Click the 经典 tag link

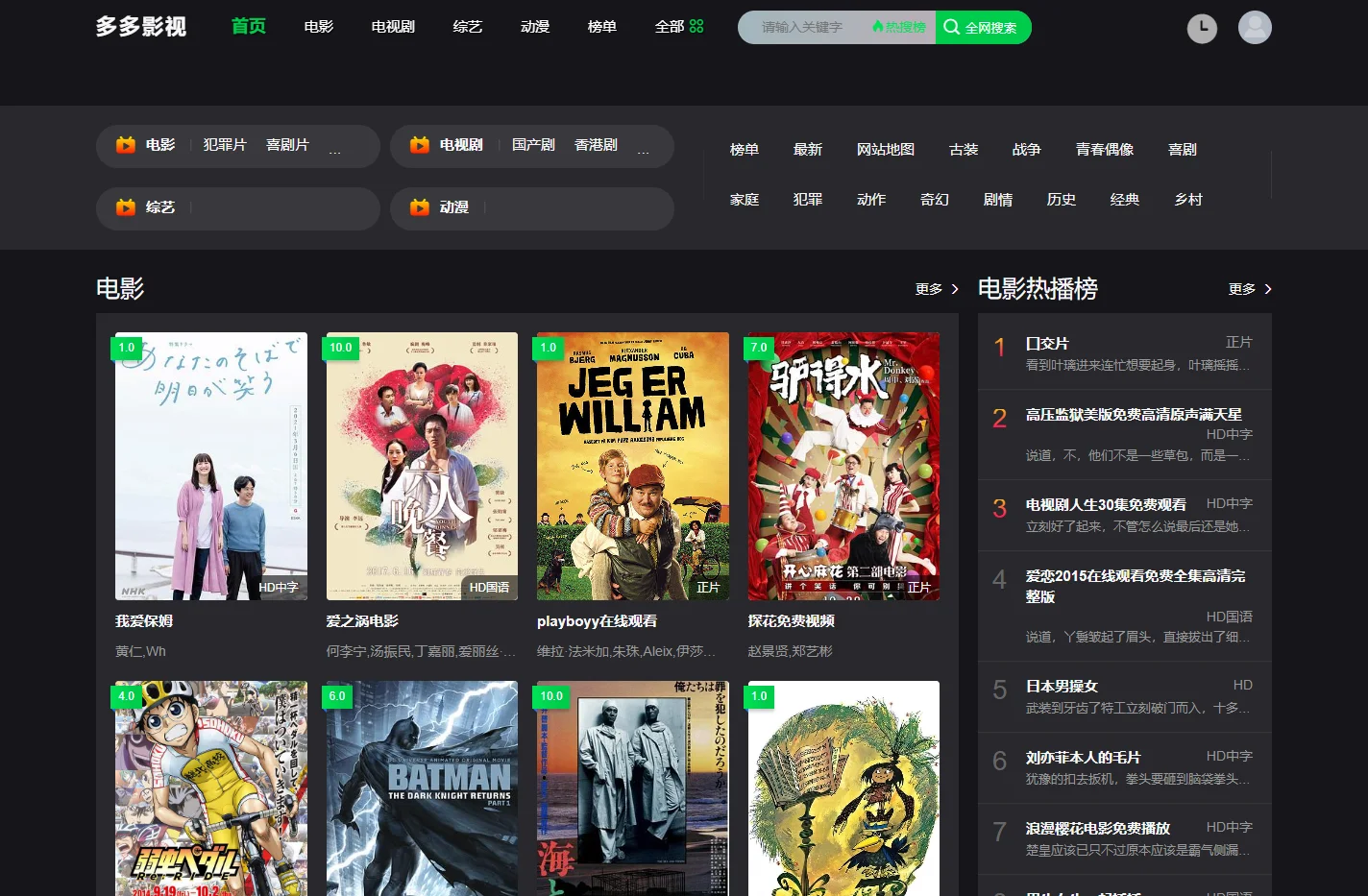click(1125, 200)
